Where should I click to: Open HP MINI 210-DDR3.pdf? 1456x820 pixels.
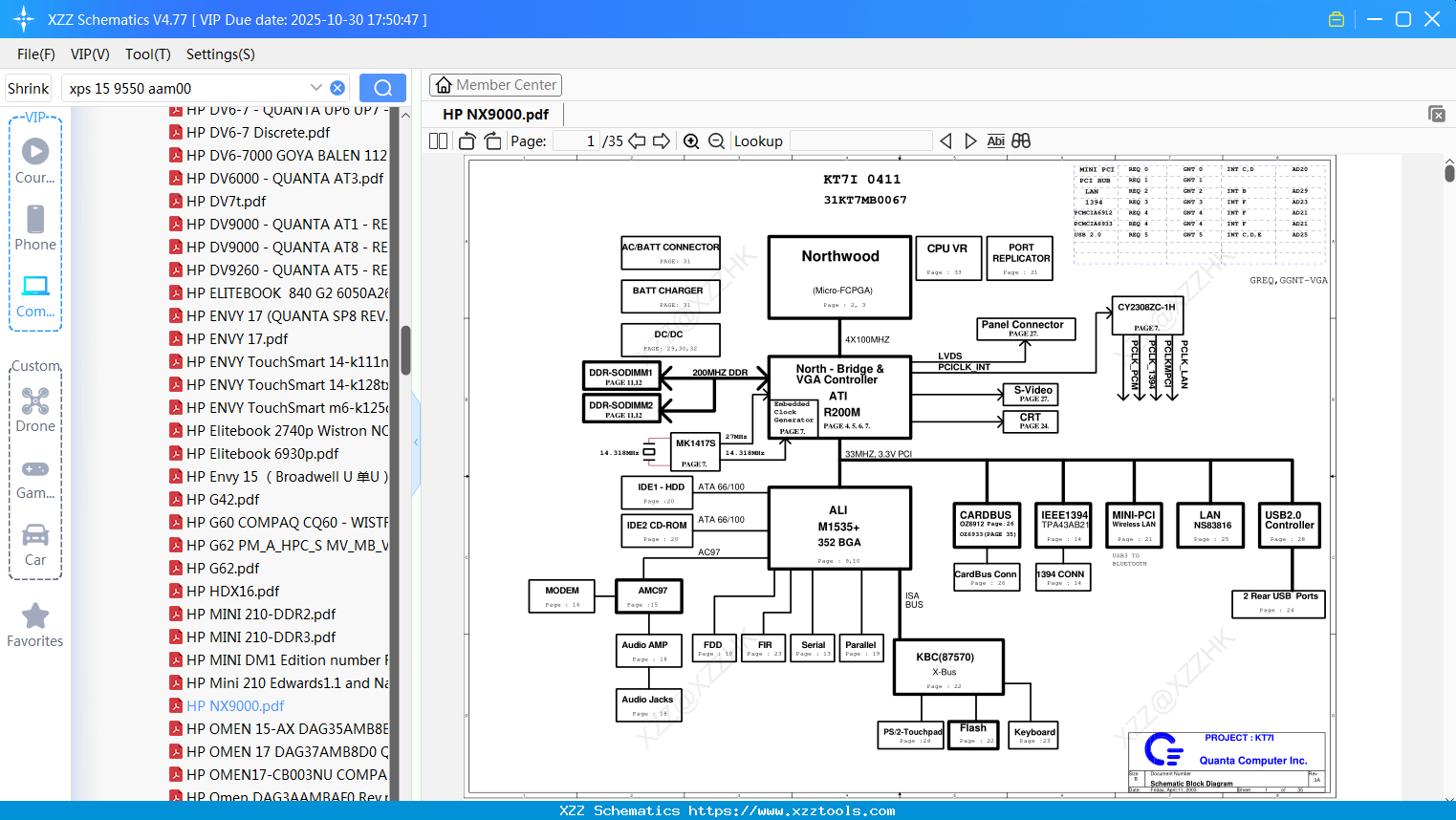coord(261,637)
